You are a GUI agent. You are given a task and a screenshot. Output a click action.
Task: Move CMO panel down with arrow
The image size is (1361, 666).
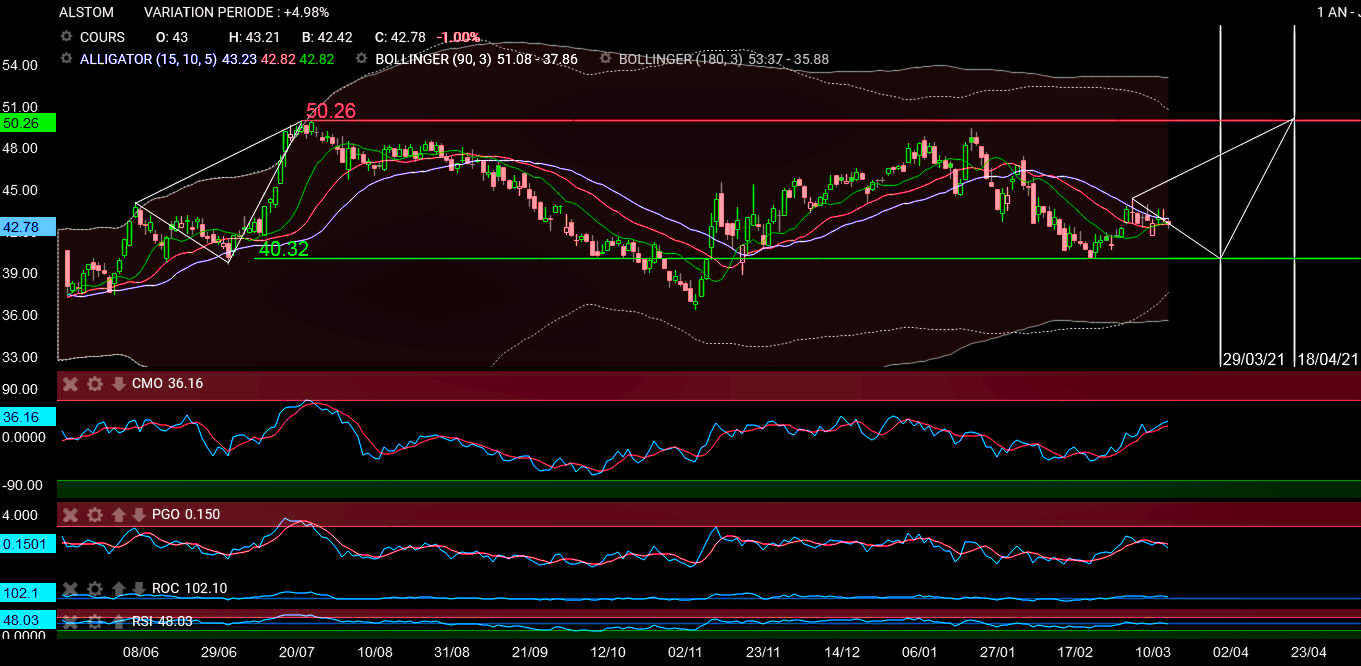coord(118,383)
